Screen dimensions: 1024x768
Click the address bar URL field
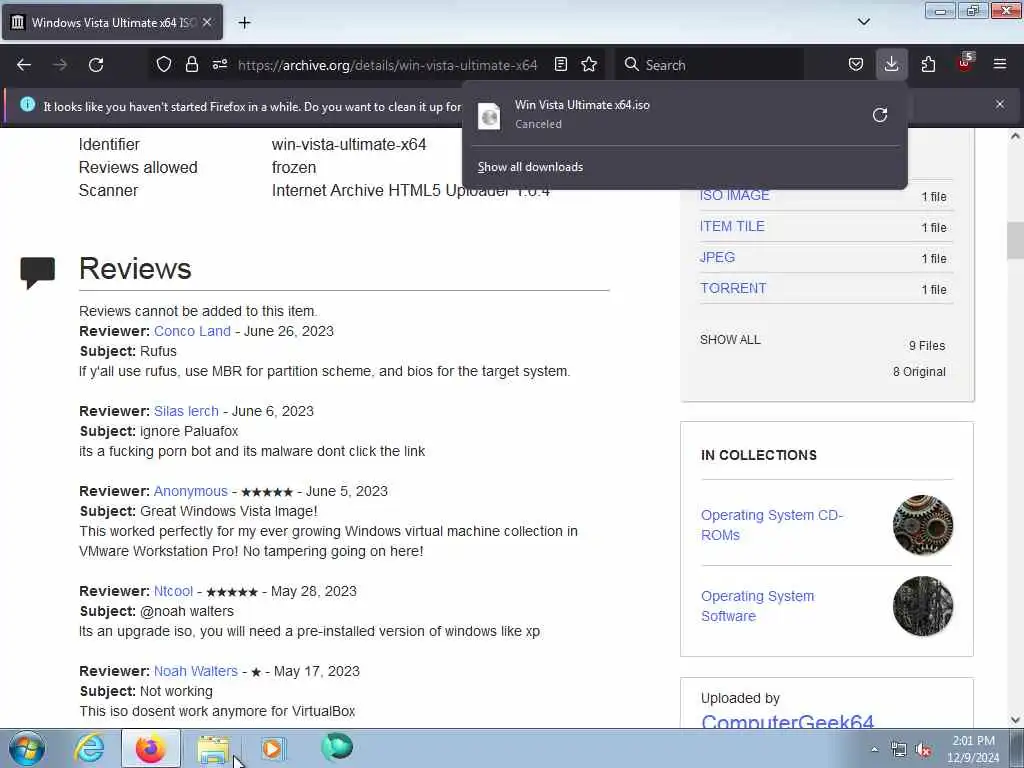[387, 65]
